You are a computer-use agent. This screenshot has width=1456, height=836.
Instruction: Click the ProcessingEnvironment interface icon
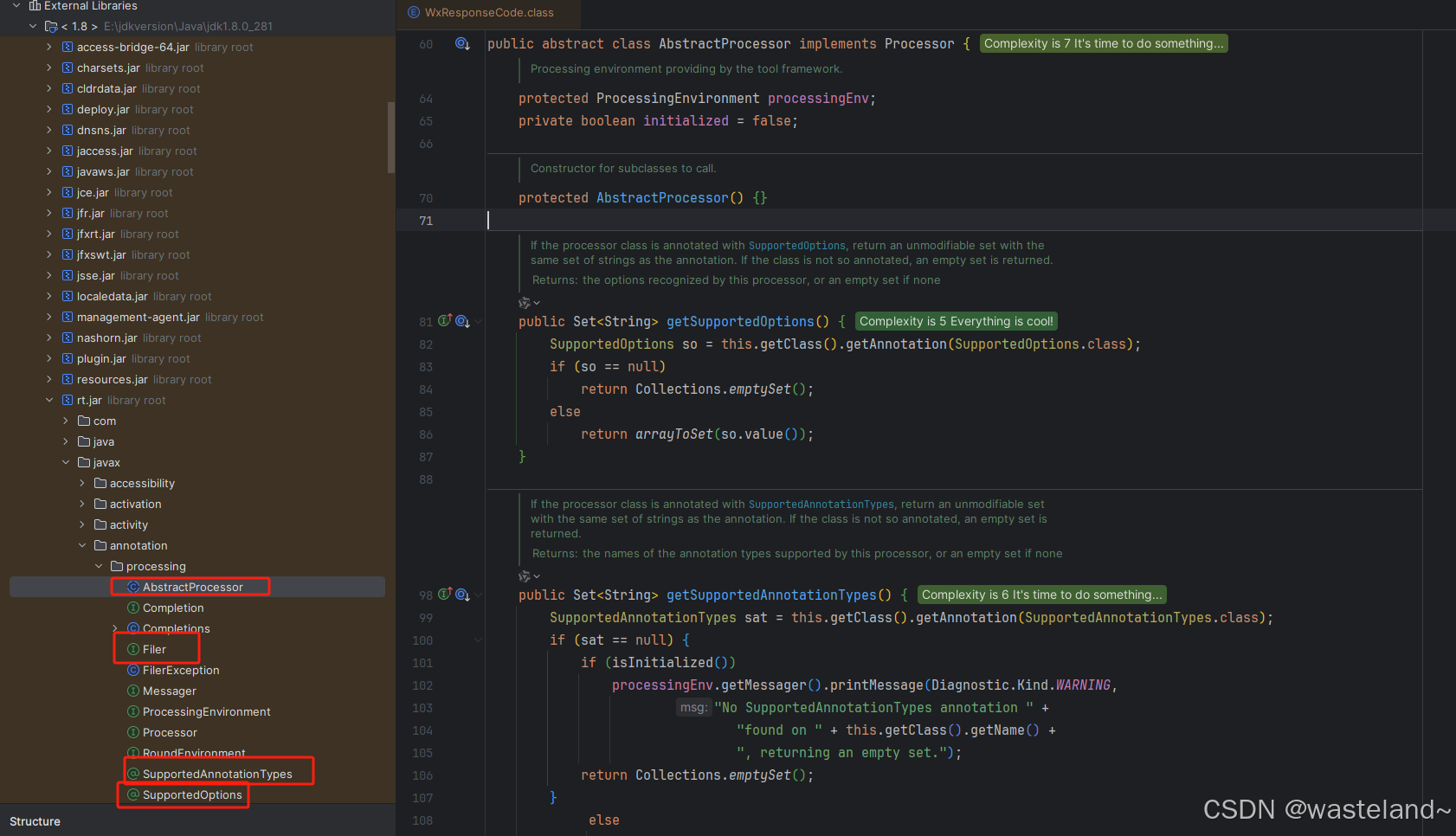tap(133, 712)
